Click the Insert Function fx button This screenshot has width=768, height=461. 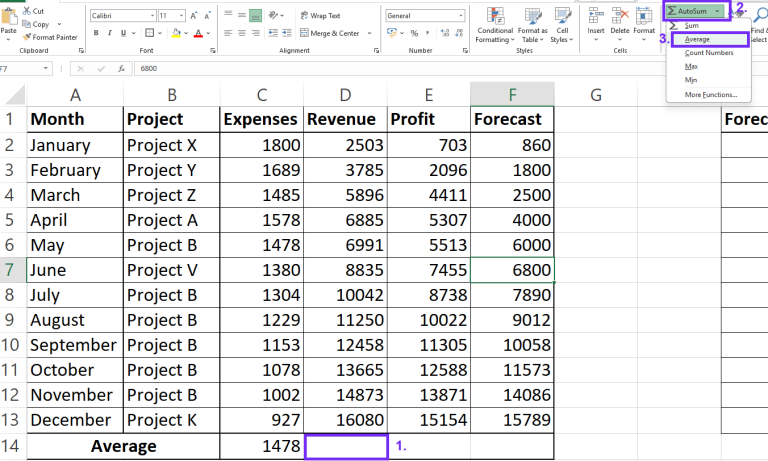click(x=121, y=69)
